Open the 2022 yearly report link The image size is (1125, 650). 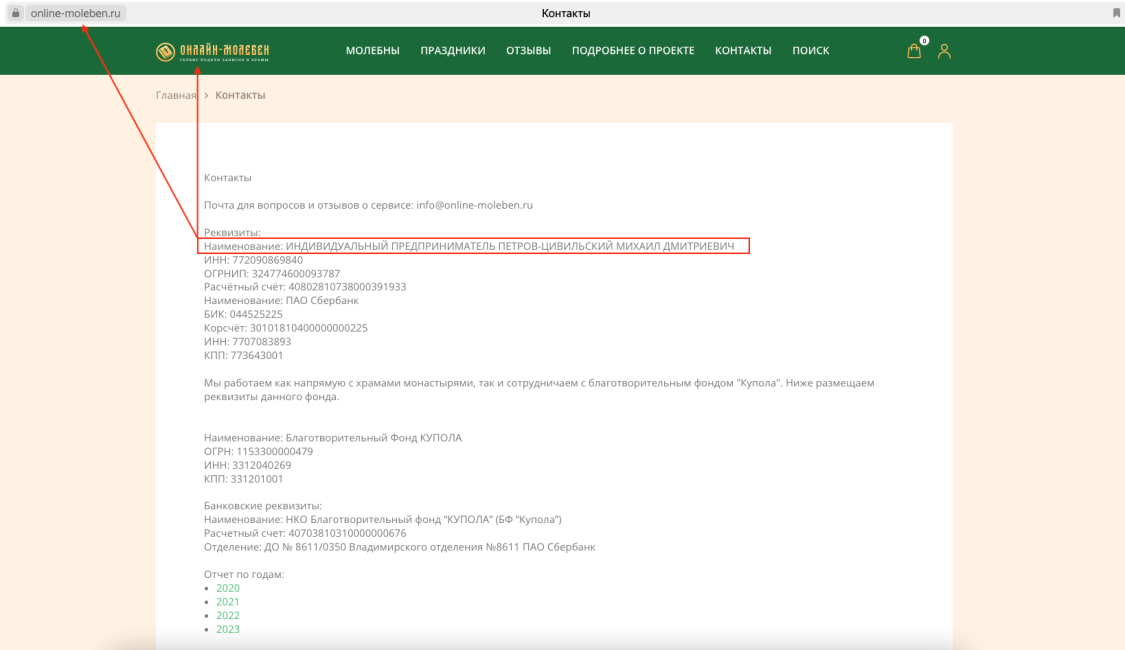click(227, 615)
